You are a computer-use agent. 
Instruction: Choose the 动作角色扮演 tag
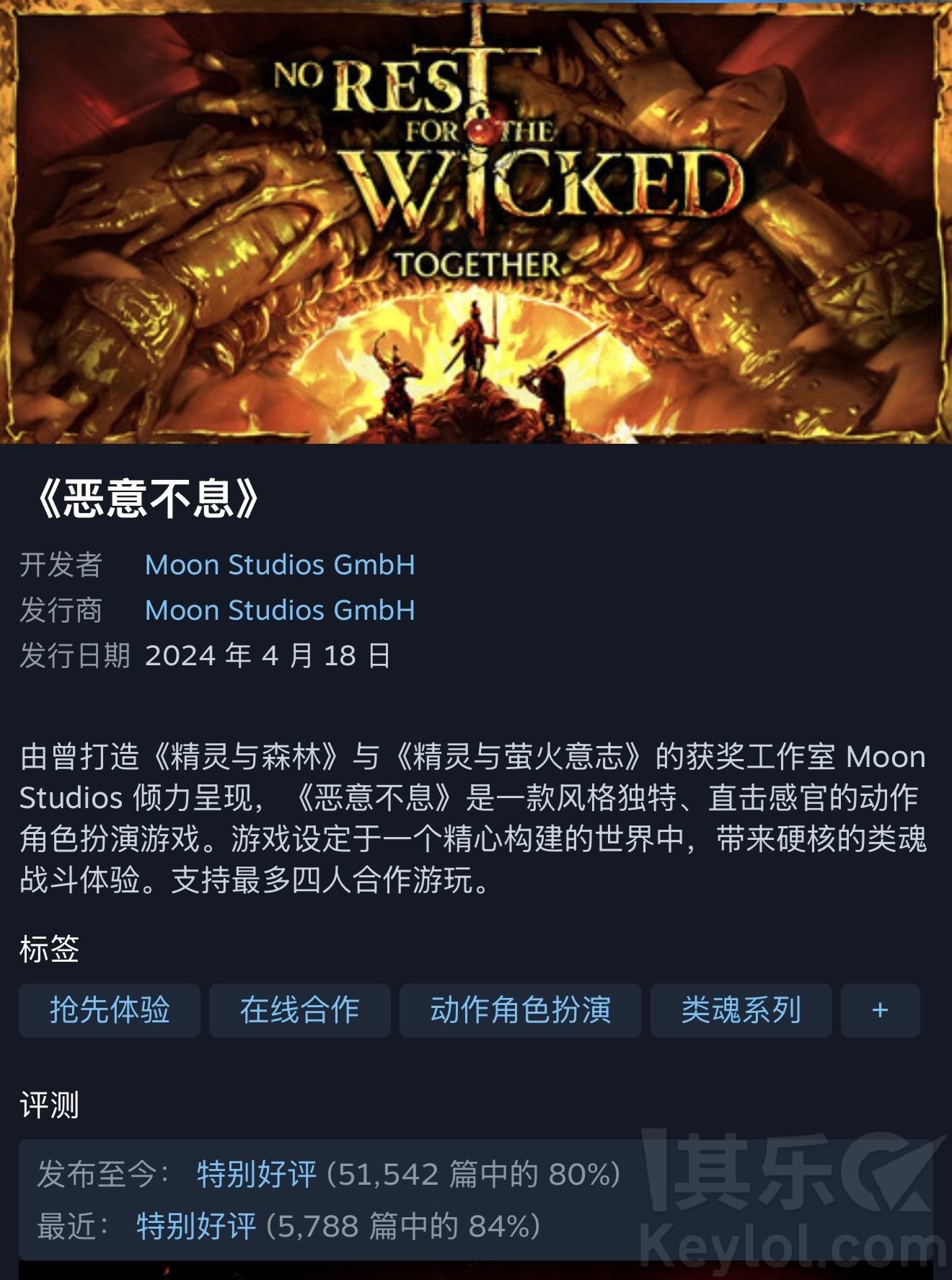pyautogui.click(x=521, y=1010)
